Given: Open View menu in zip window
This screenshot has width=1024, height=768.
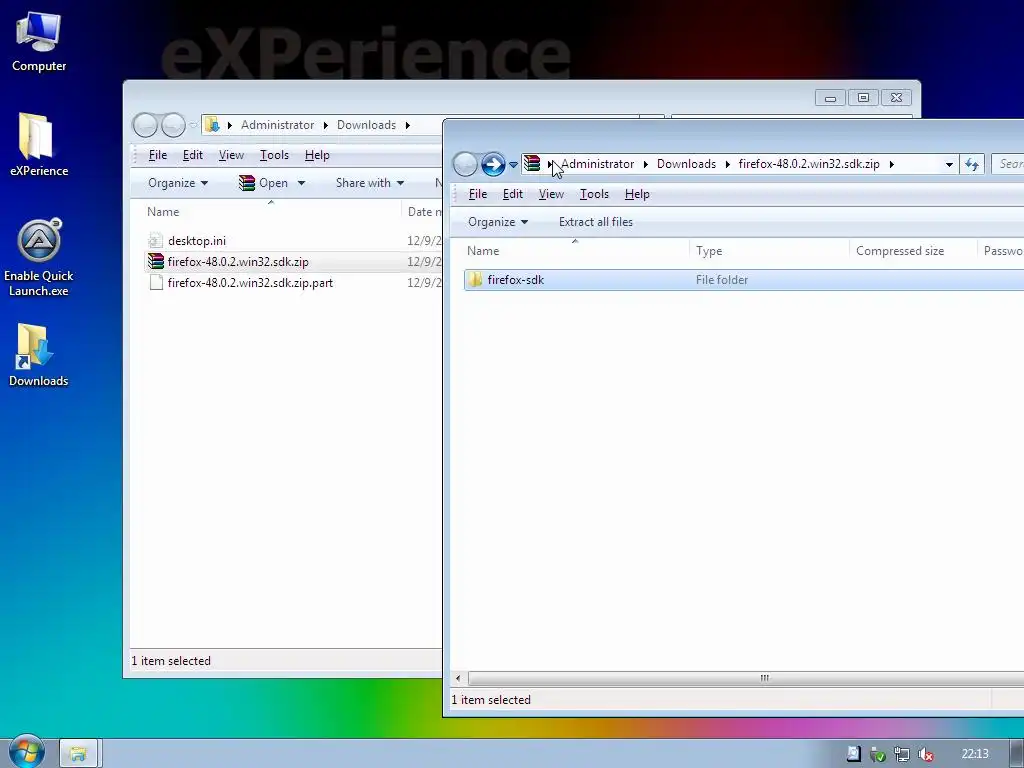Looking at the screenshot, I should click(x=551, y=194).
